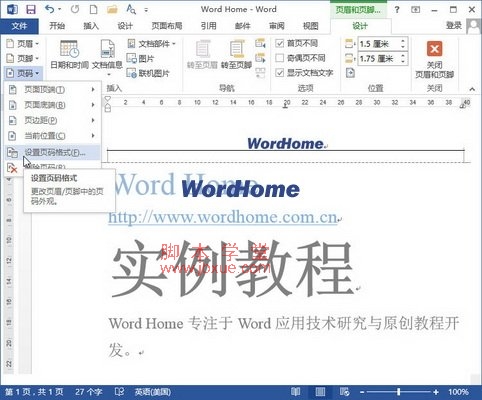The image size is (482, 400).
Task: Expand Current Position (当前位置) submenu
Action: tap(52, 136)
